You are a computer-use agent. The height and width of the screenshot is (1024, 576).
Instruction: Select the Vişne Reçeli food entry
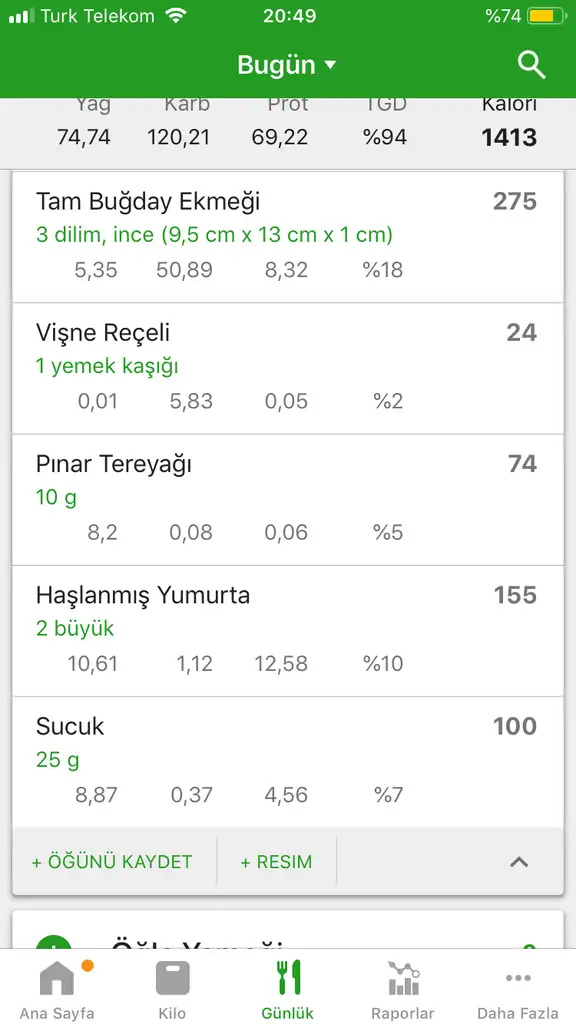click(287, 368)
